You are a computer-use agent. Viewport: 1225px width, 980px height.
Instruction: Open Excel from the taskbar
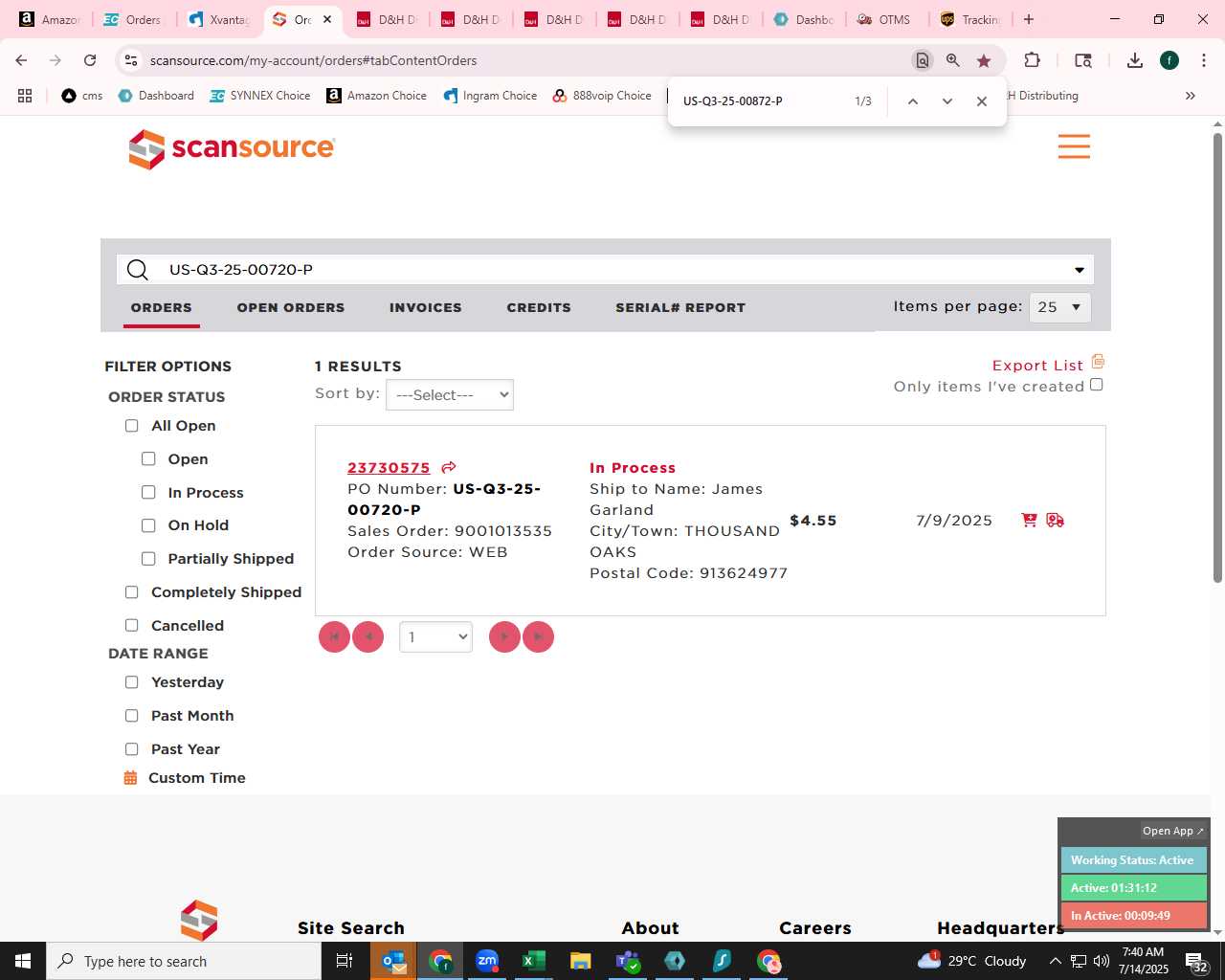coord(534,961)
